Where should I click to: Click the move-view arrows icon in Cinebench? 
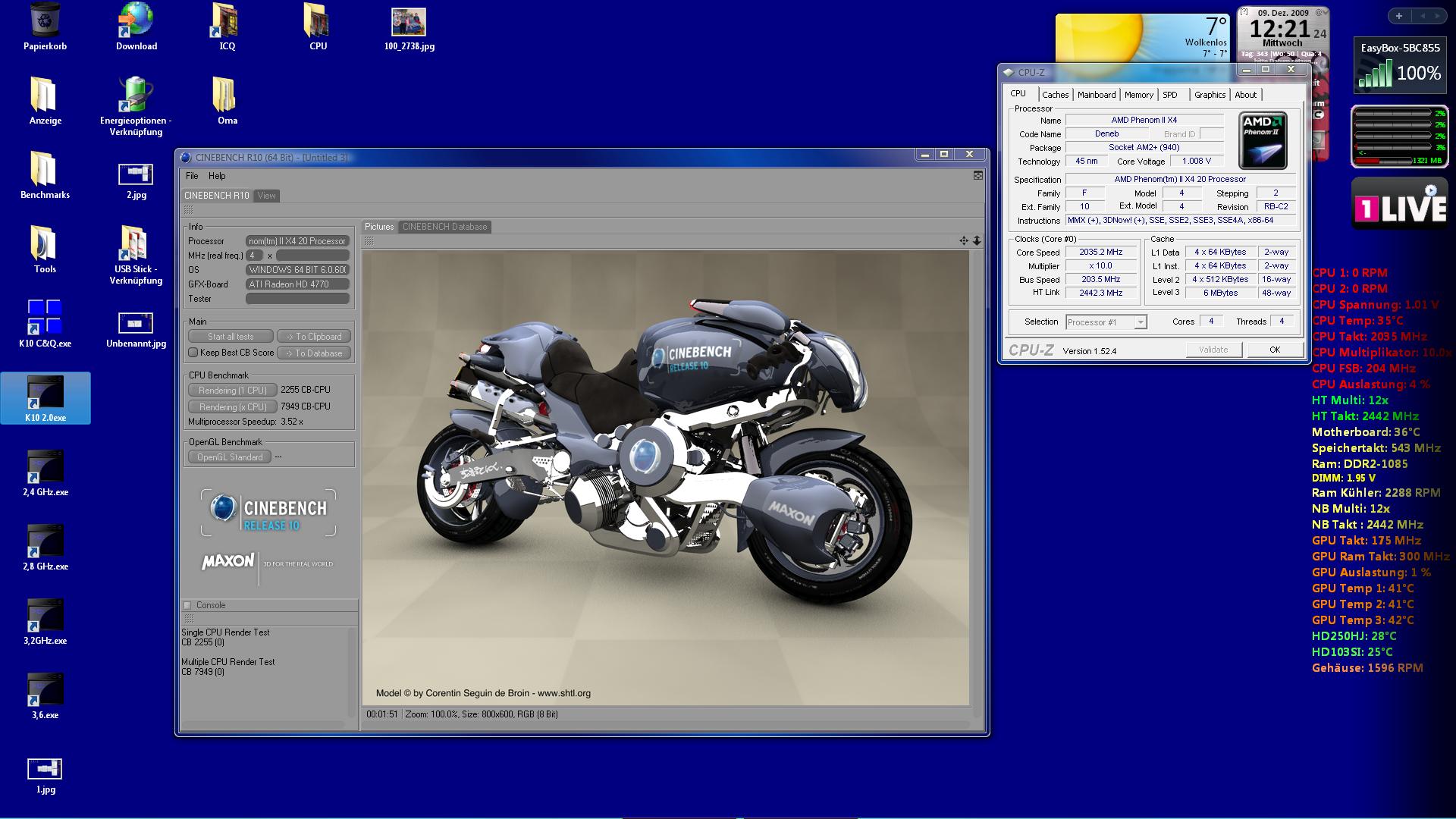(963, 240)
